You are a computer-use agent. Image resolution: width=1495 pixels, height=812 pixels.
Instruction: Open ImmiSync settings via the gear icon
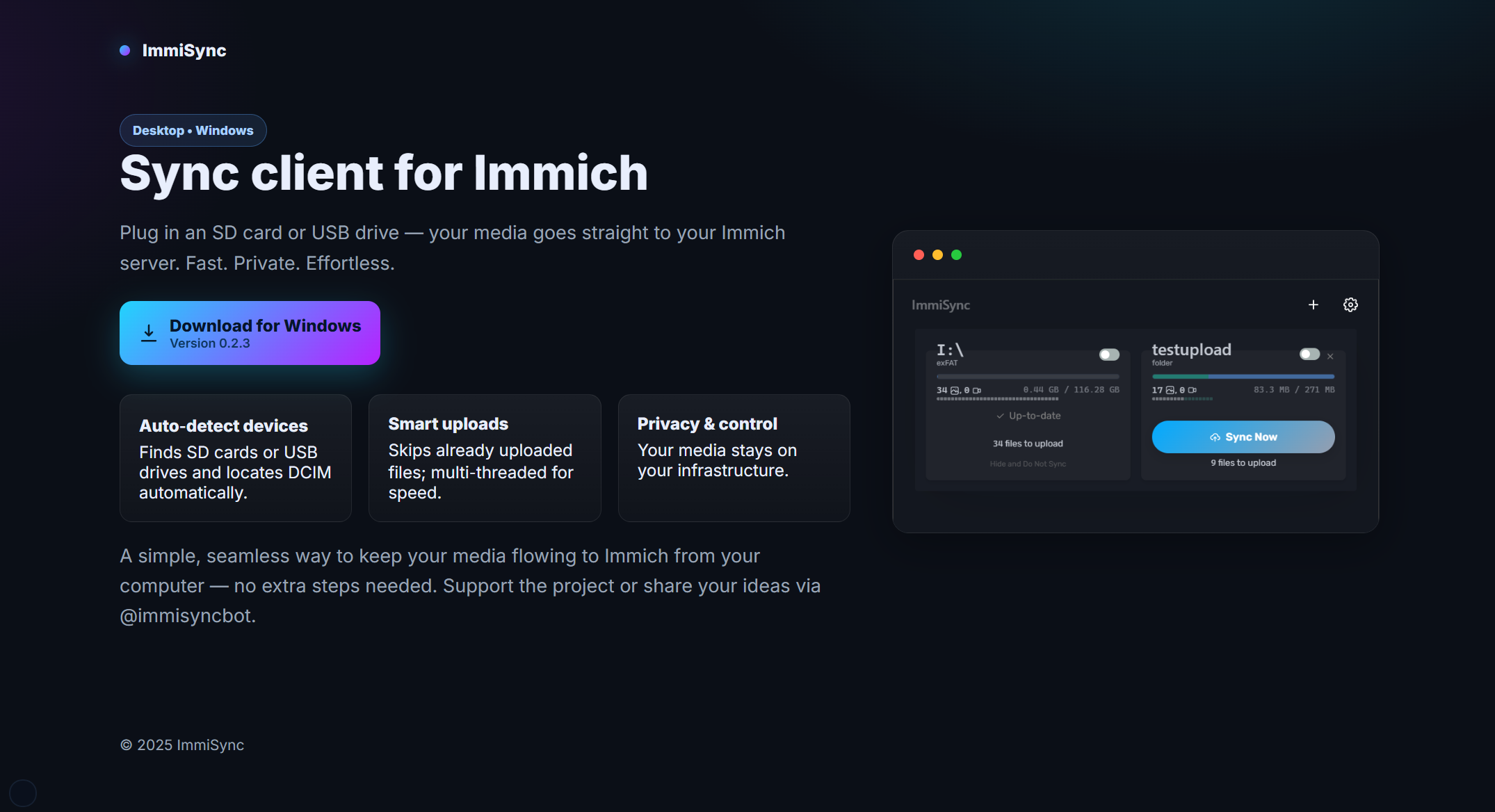1350,304
